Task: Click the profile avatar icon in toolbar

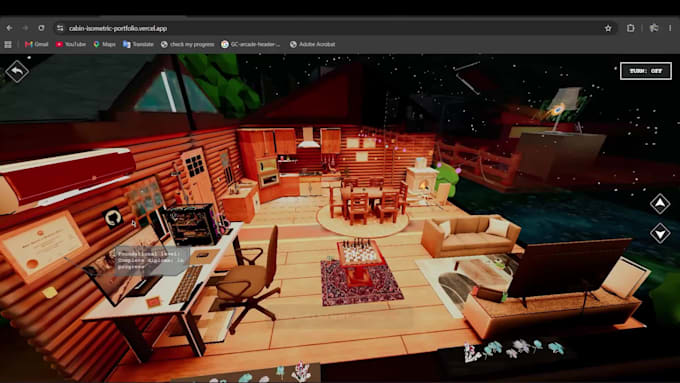Action: click(x=654, y=28)
